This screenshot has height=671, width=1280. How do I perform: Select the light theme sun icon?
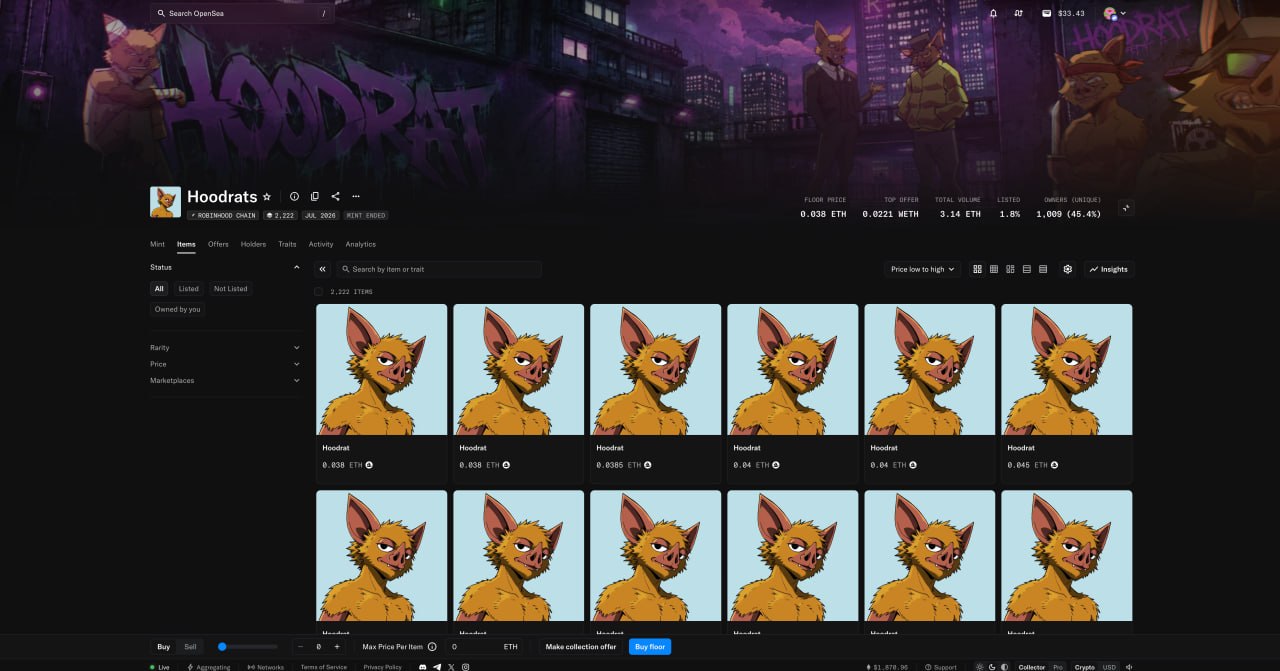click(980, 666)
